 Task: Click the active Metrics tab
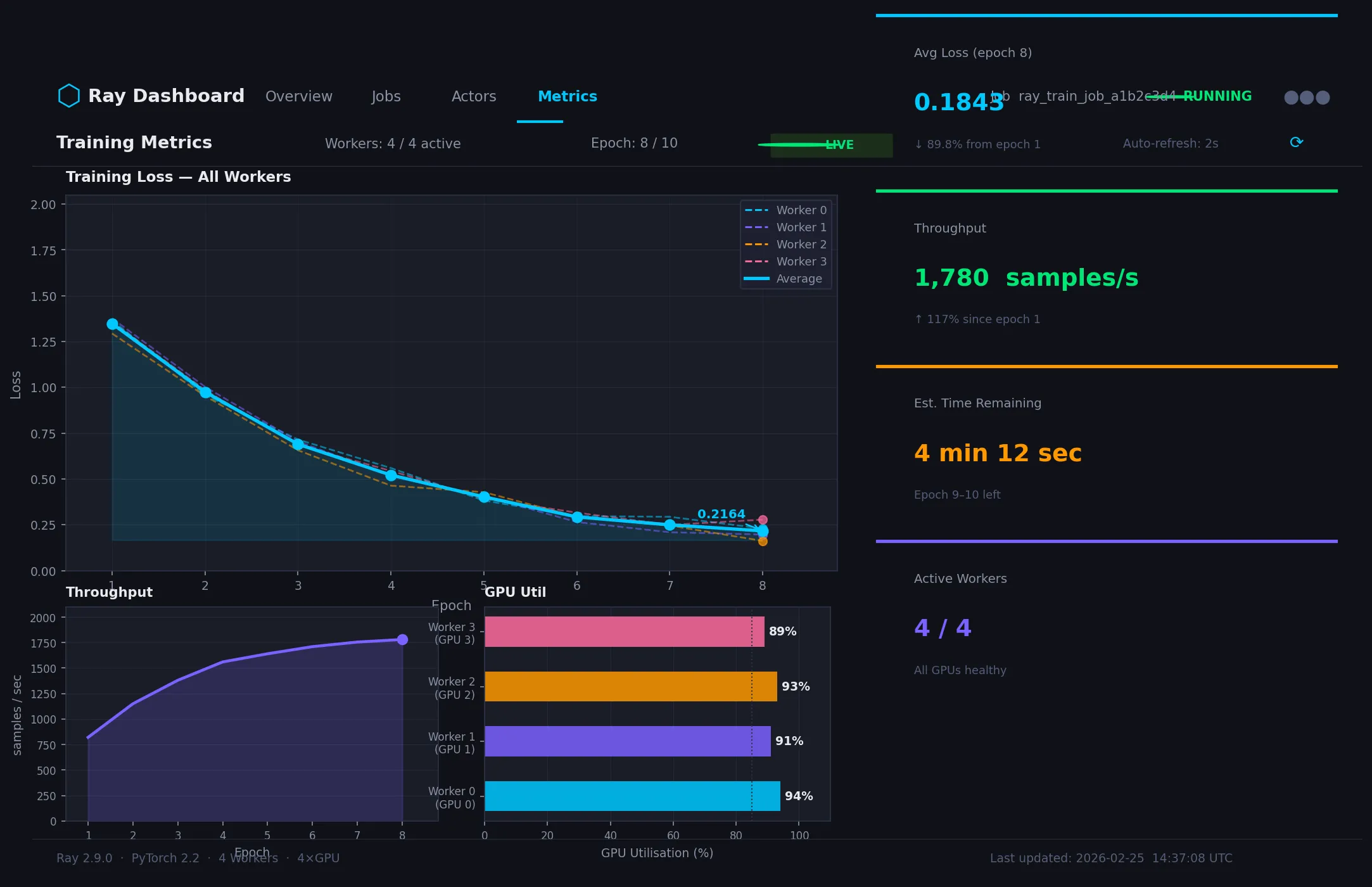click(568, 96)
